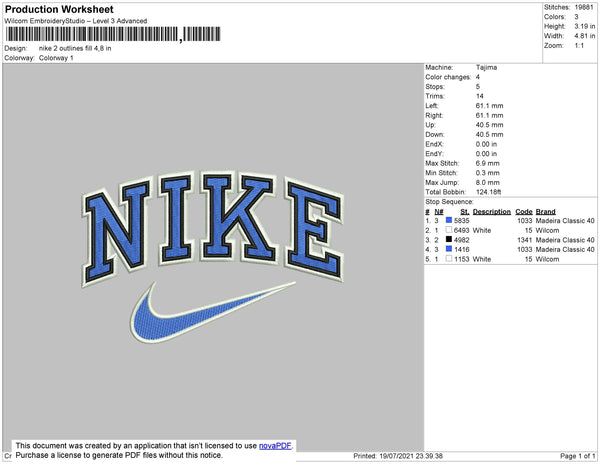Viewport: 600px width, 464px height.
Task: Click the Machine value 'Tajima'
Action: coord(486,67)
